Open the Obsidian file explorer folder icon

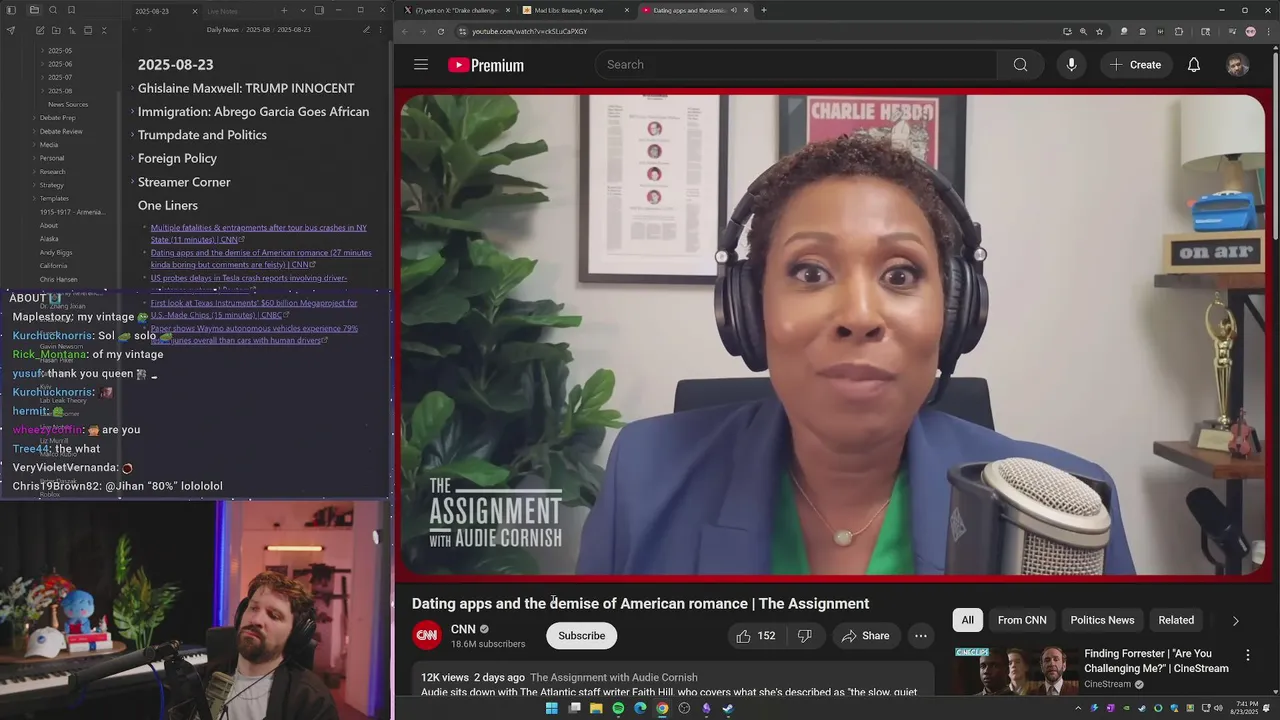point(34,10)
